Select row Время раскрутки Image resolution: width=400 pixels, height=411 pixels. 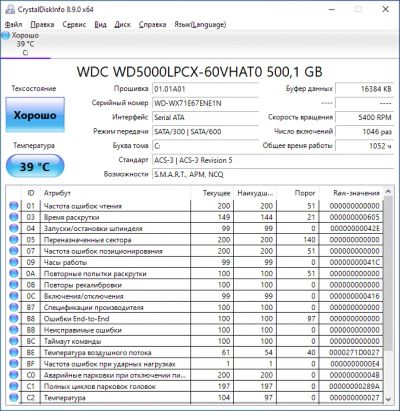tap(195, 217)
